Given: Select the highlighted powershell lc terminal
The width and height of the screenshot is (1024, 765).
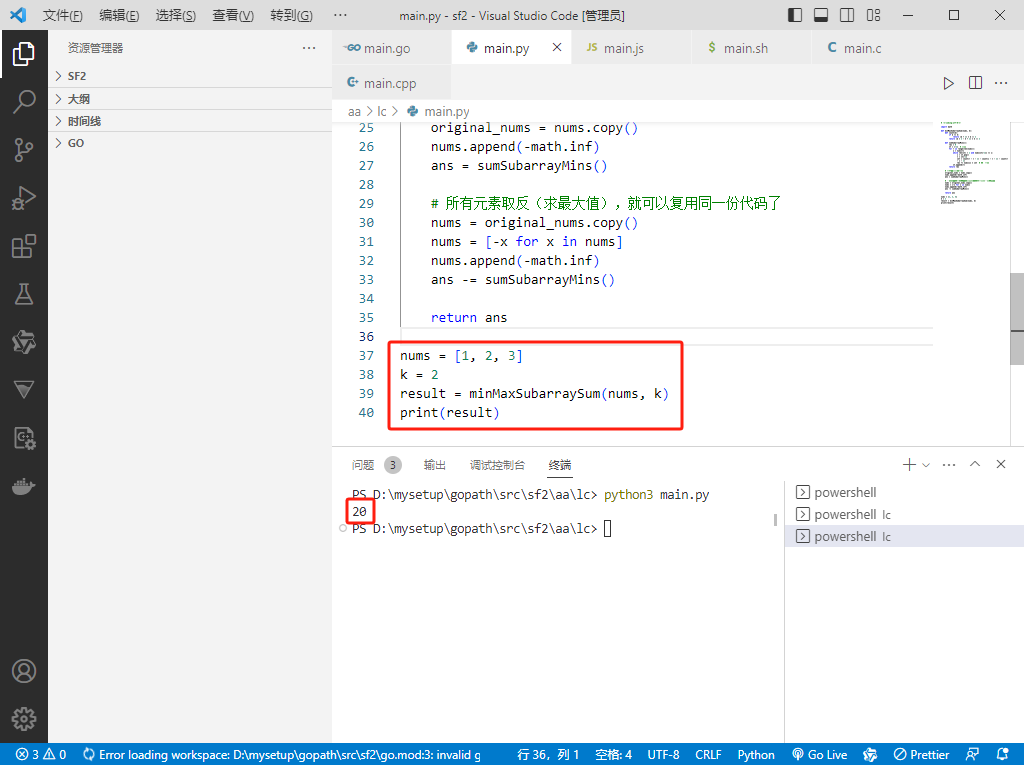Looking at the screenshot, I should pyautogui.click(x=904, y=536).
